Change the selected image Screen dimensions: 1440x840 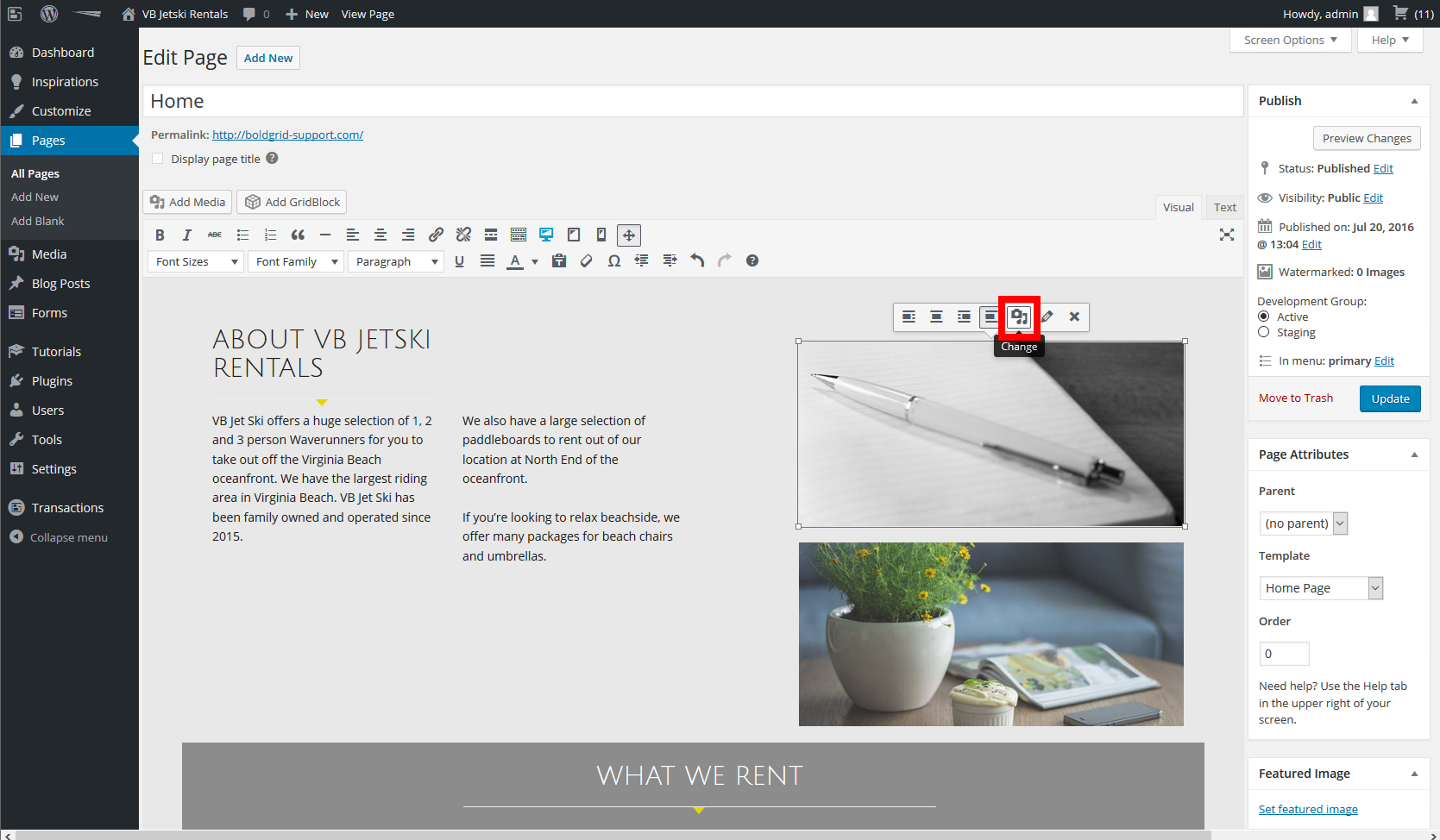(1019, 317)
